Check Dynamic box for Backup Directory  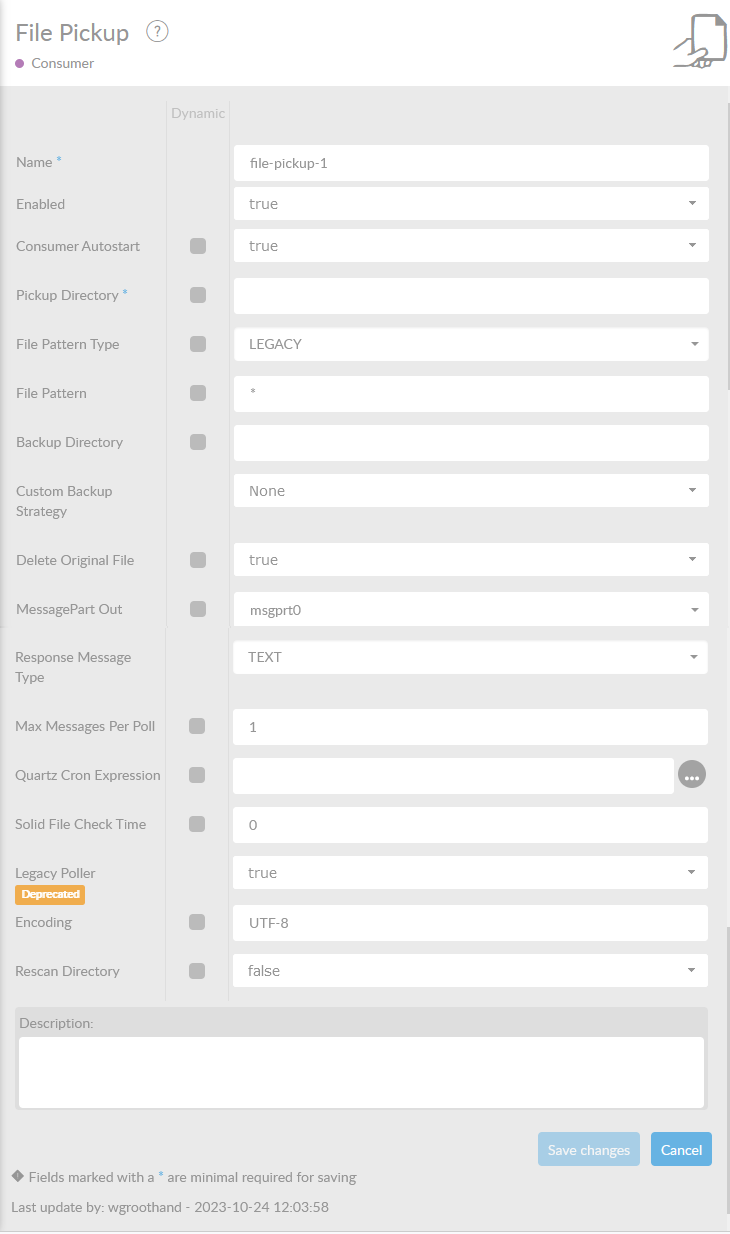pos(198,442)
